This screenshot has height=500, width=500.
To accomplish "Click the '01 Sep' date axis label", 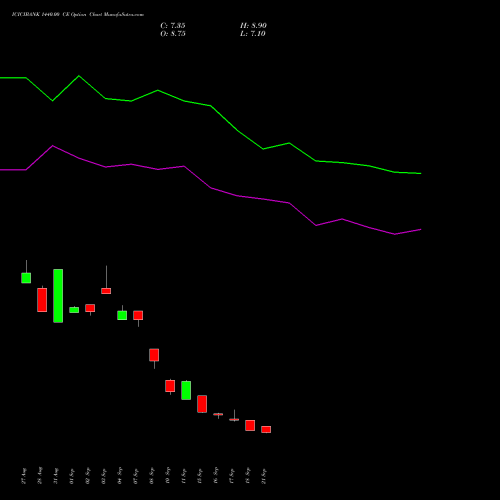I will click(x=72, y=476).
